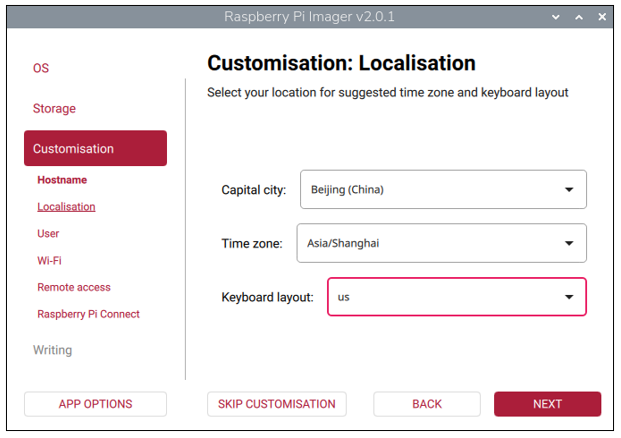Viewport: 621px width, 438px height.
Task: Click SKIP CUSTOMISATION button
Action: point(277,404)
